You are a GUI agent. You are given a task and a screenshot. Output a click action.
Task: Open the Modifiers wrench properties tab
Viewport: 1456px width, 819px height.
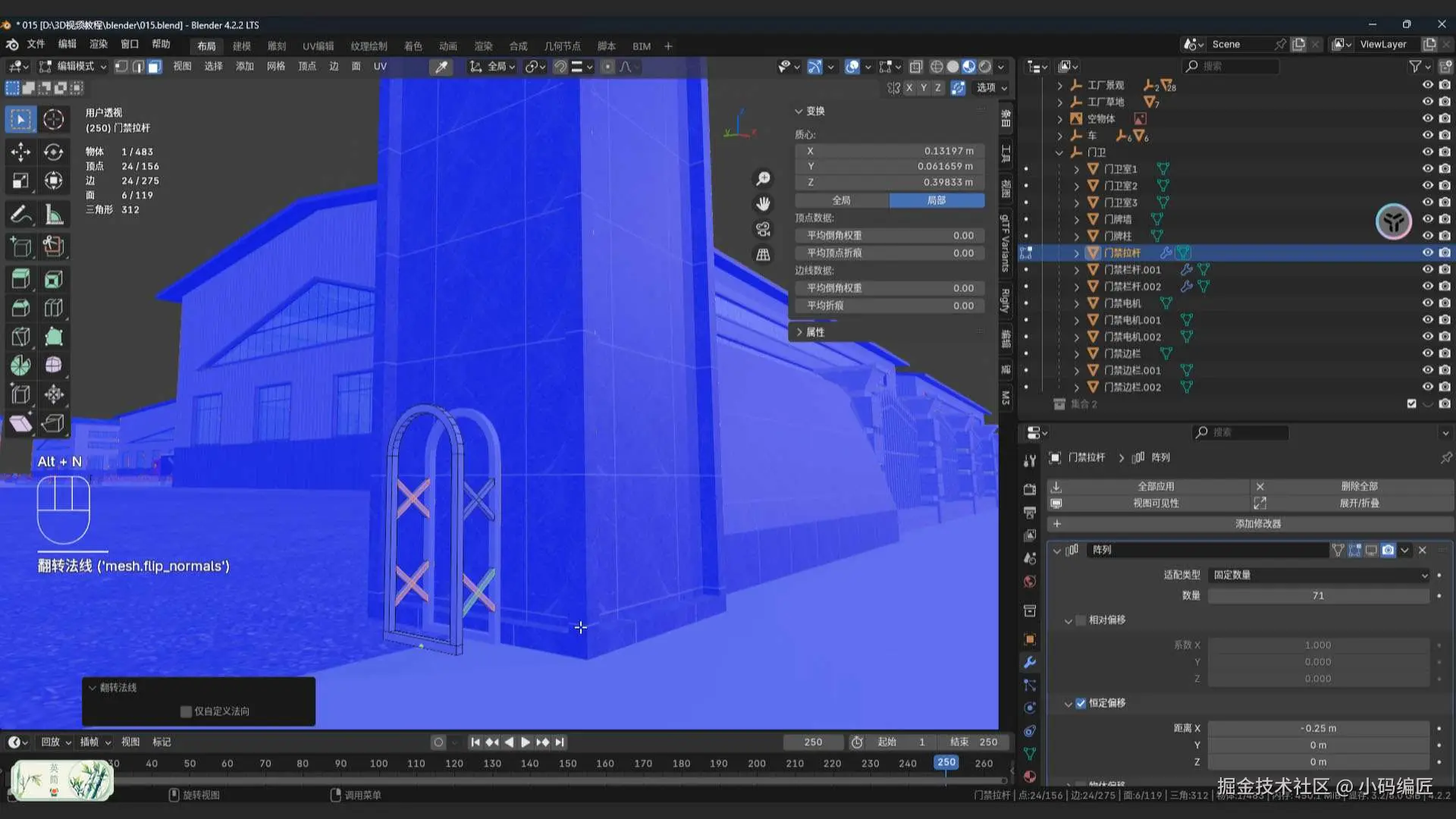click(x=1029, y=662)
